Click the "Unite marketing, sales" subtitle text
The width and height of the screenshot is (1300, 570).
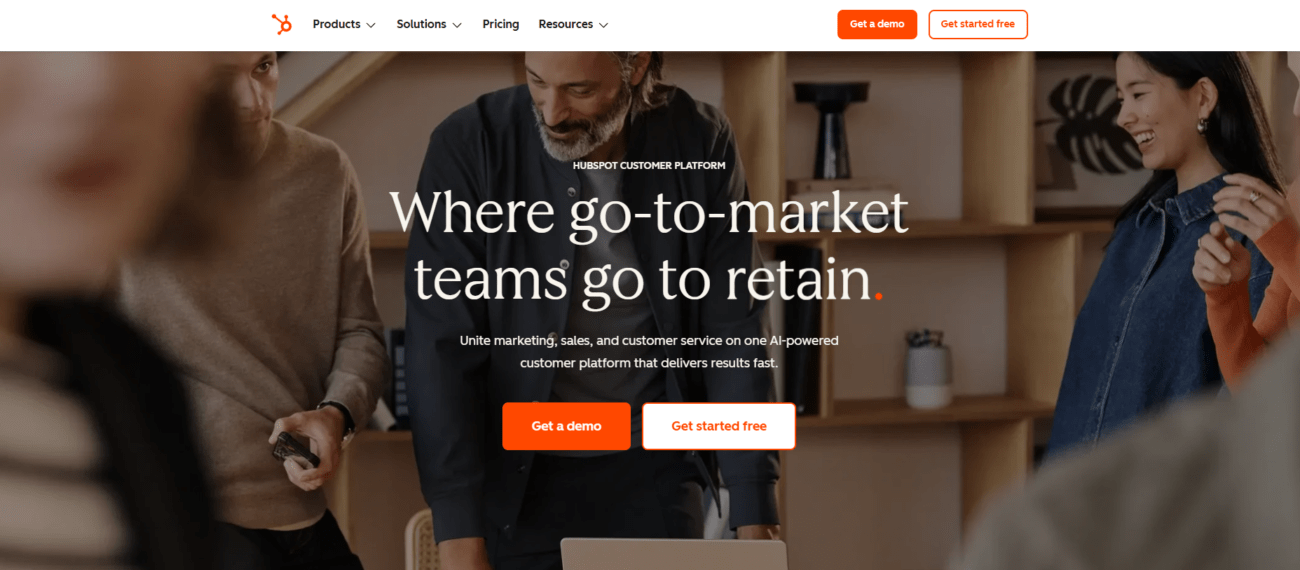[649, 352]
